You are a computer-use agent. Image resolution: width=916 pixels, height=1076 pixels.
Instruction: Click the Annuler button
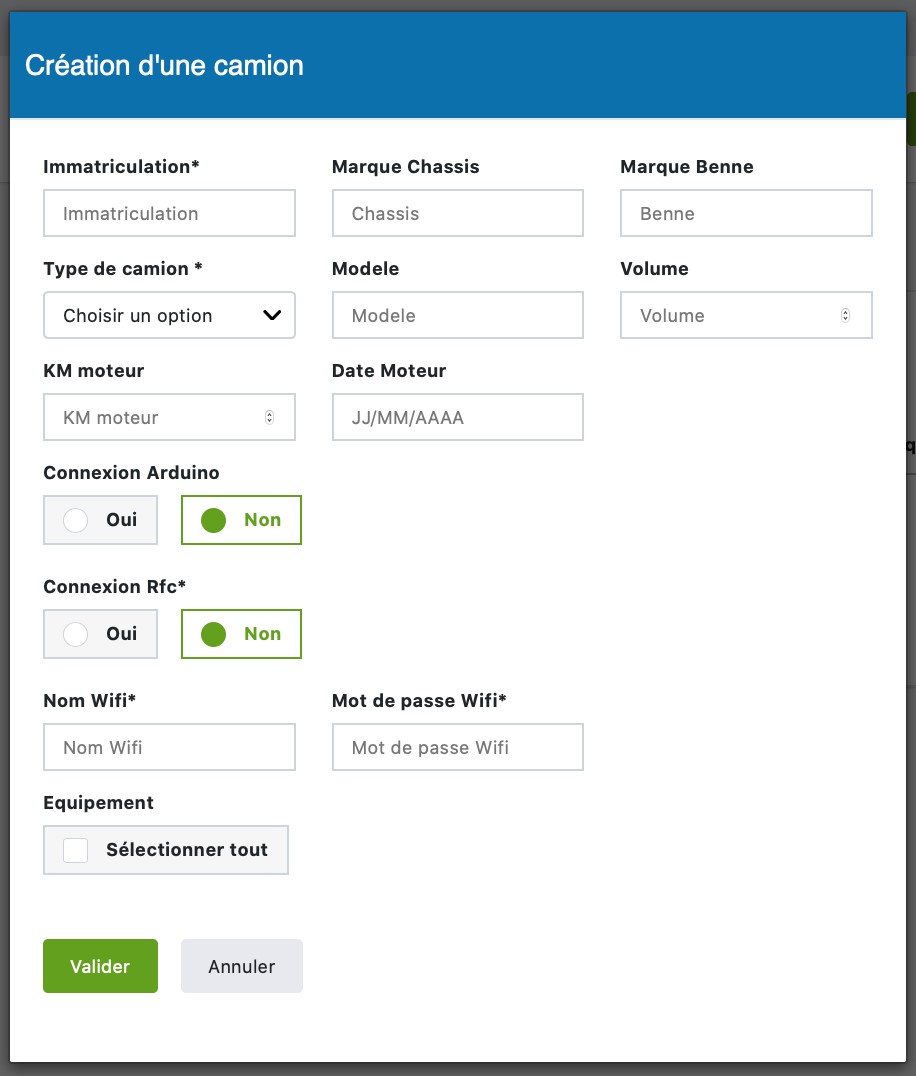pos(241,966)
